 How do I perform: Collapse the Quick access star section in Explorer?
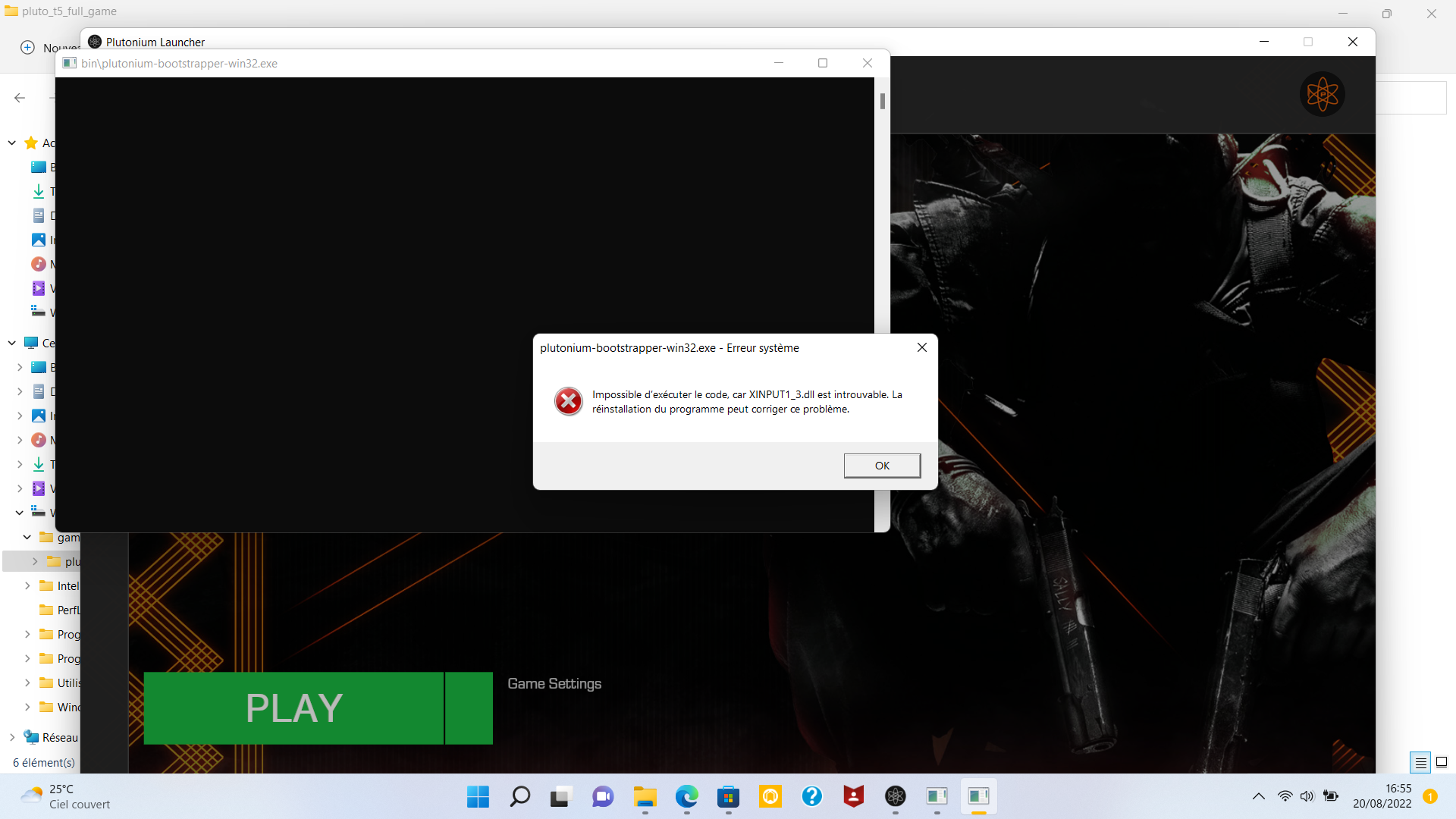pyautogui.click(x=12, y=143)
